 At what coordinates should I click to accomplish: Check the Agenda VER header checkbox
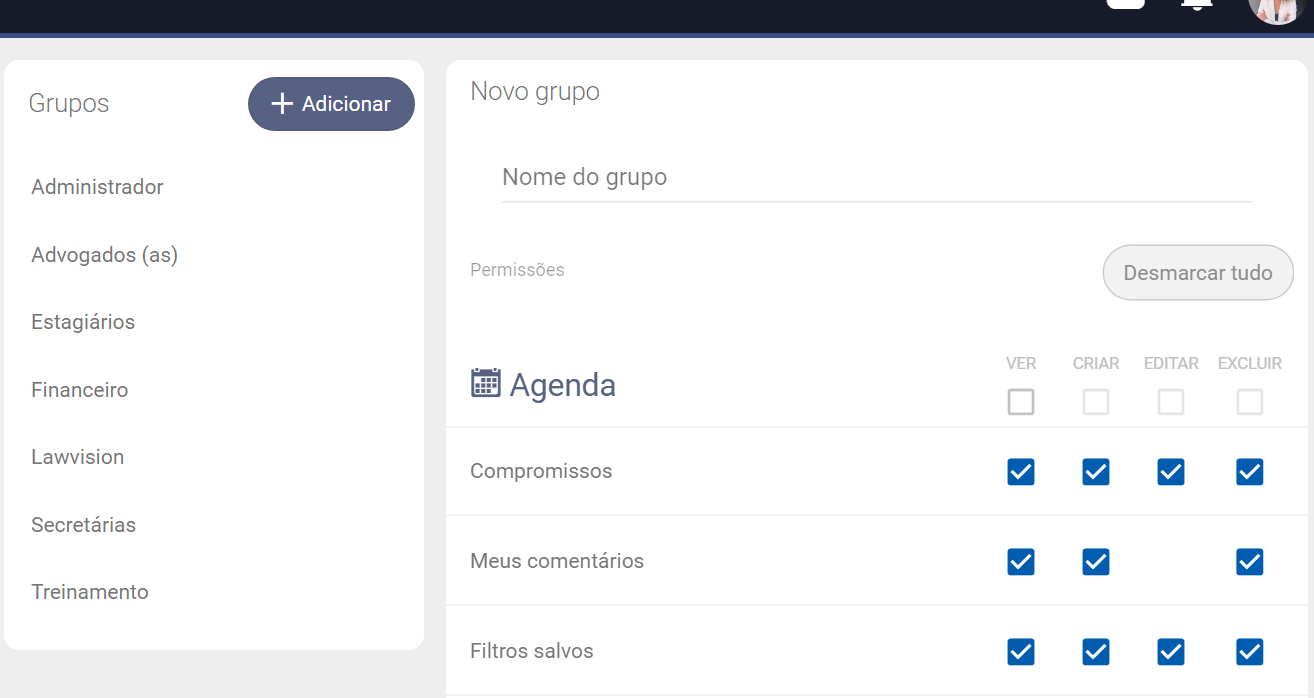1020,402
